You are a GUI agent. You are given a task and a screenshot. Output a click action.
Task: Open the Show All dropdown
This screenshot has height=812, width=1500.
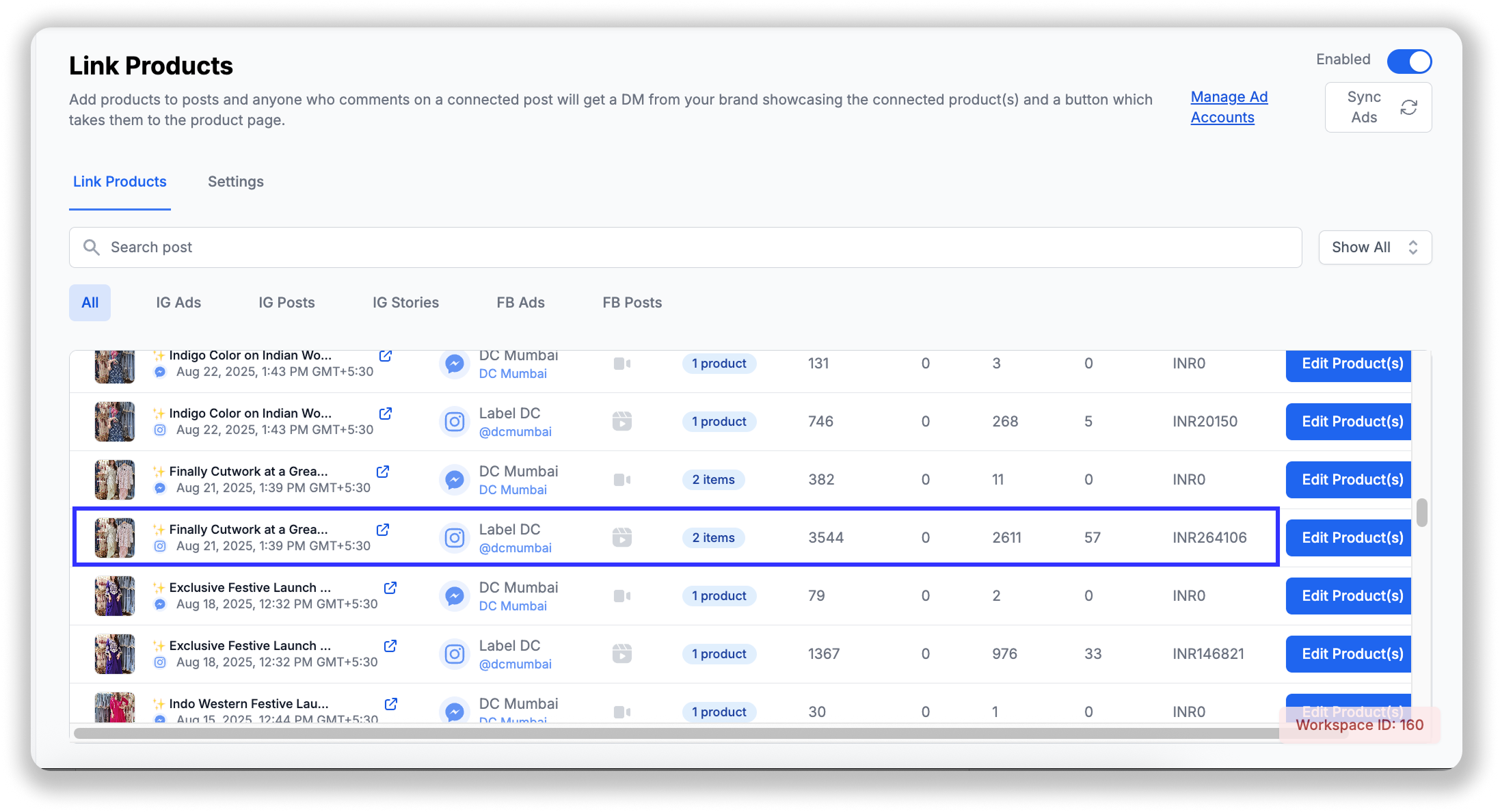pyautogui.click(x=1375, y=247)
